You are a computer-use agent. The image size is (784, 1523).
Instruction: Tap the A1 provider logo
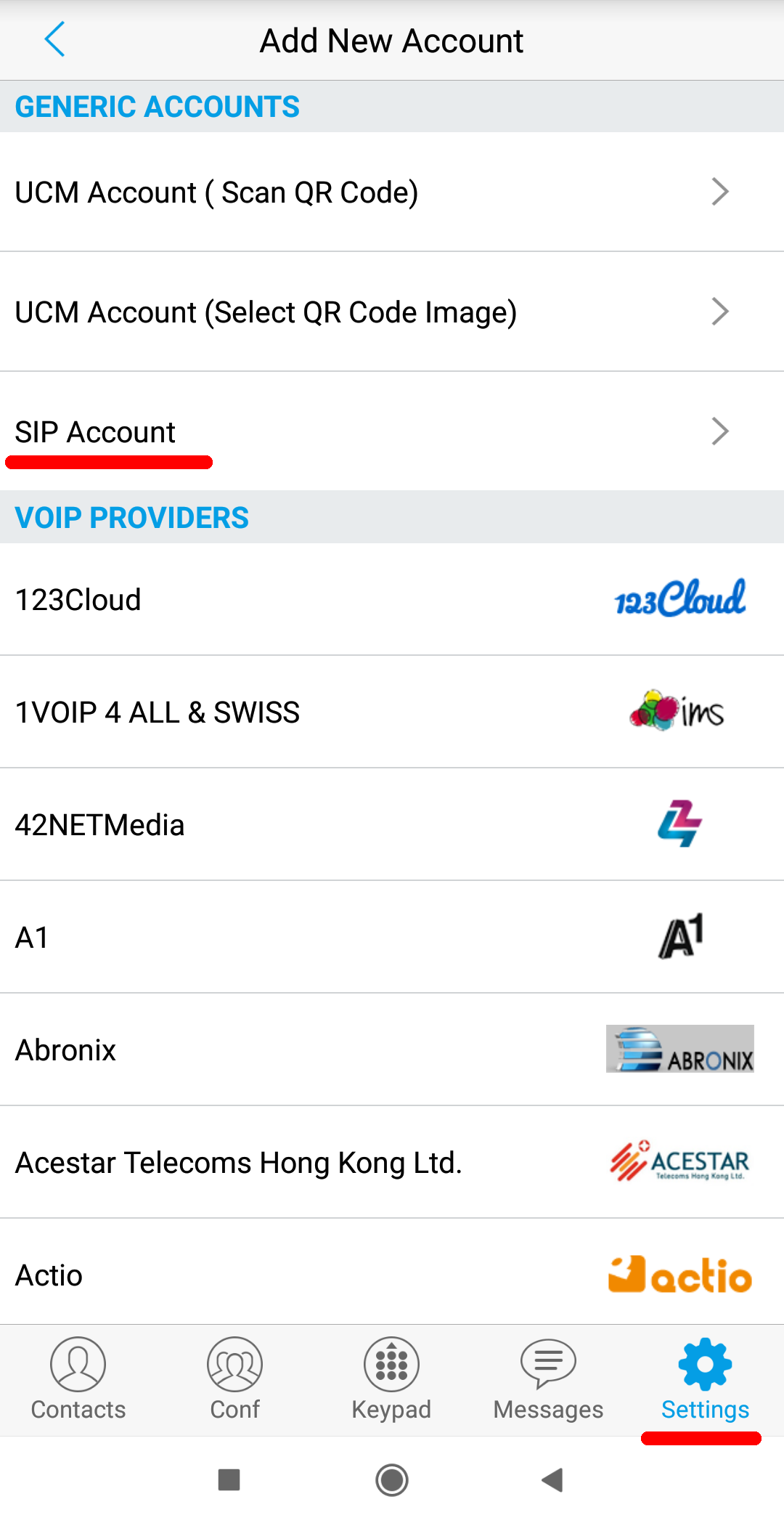(681, 936)
